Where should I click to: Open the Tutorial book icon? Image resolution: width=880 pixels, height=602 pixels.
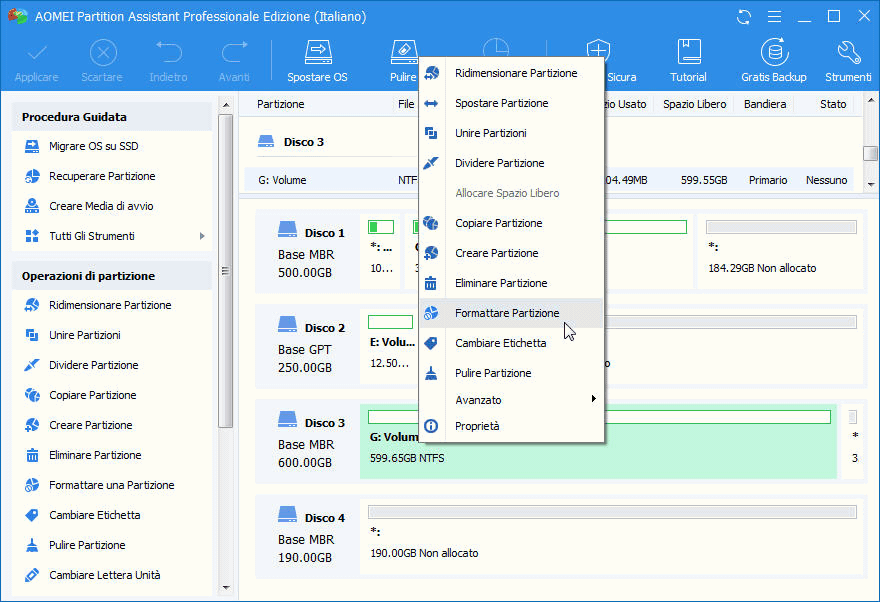[688, 53]
